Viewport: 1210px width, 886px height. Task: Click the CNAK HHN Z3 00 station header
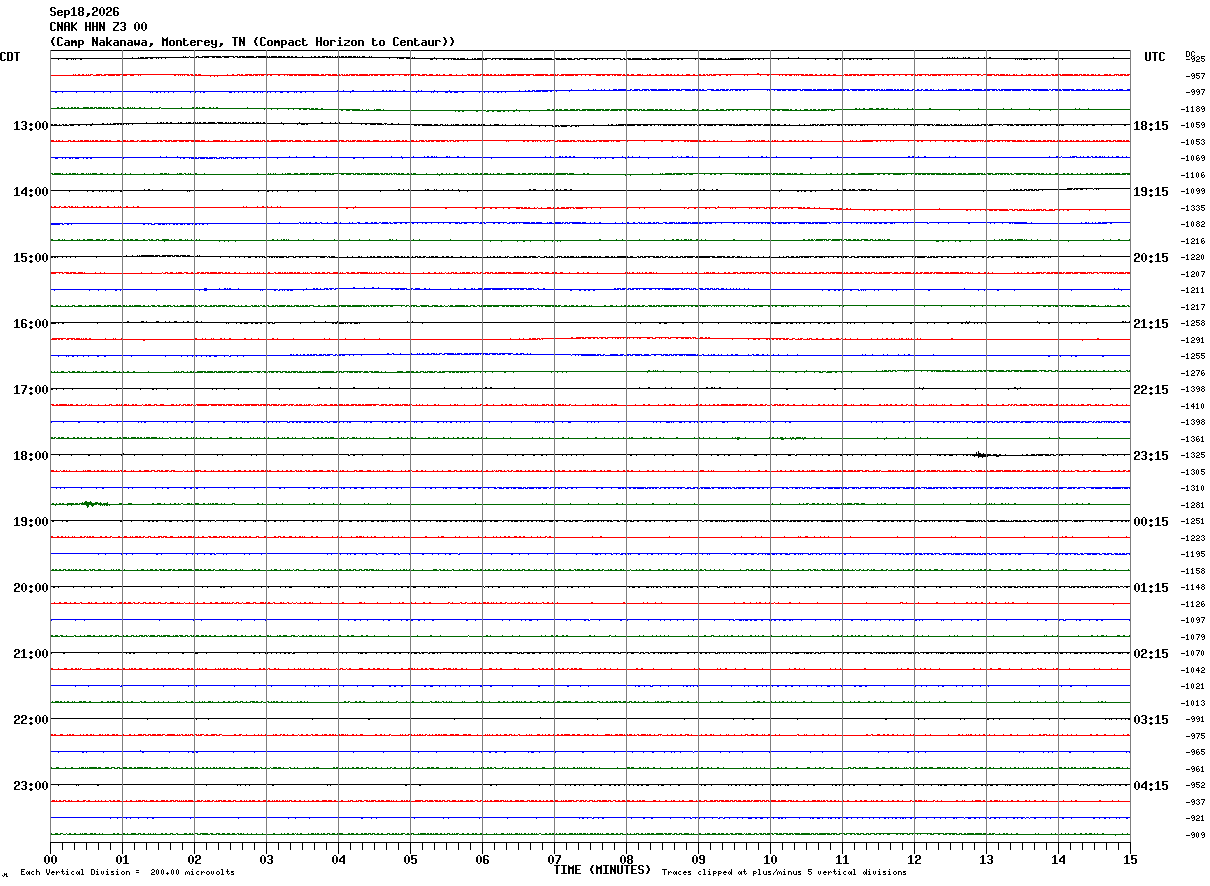[x=98, y=27]
